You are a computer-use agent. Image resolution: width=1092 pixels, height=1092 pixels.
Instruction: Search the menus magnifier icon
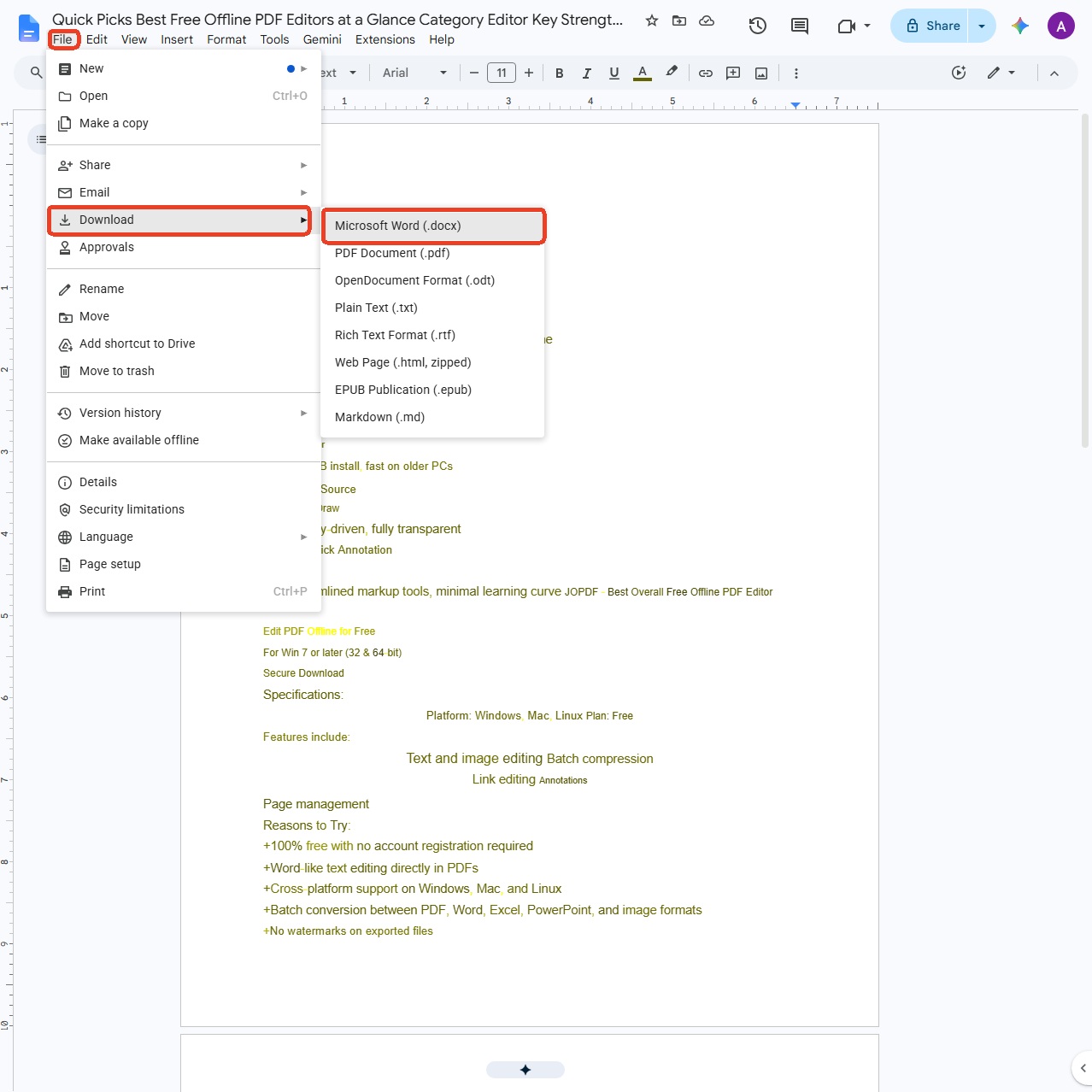click(36, 73)
